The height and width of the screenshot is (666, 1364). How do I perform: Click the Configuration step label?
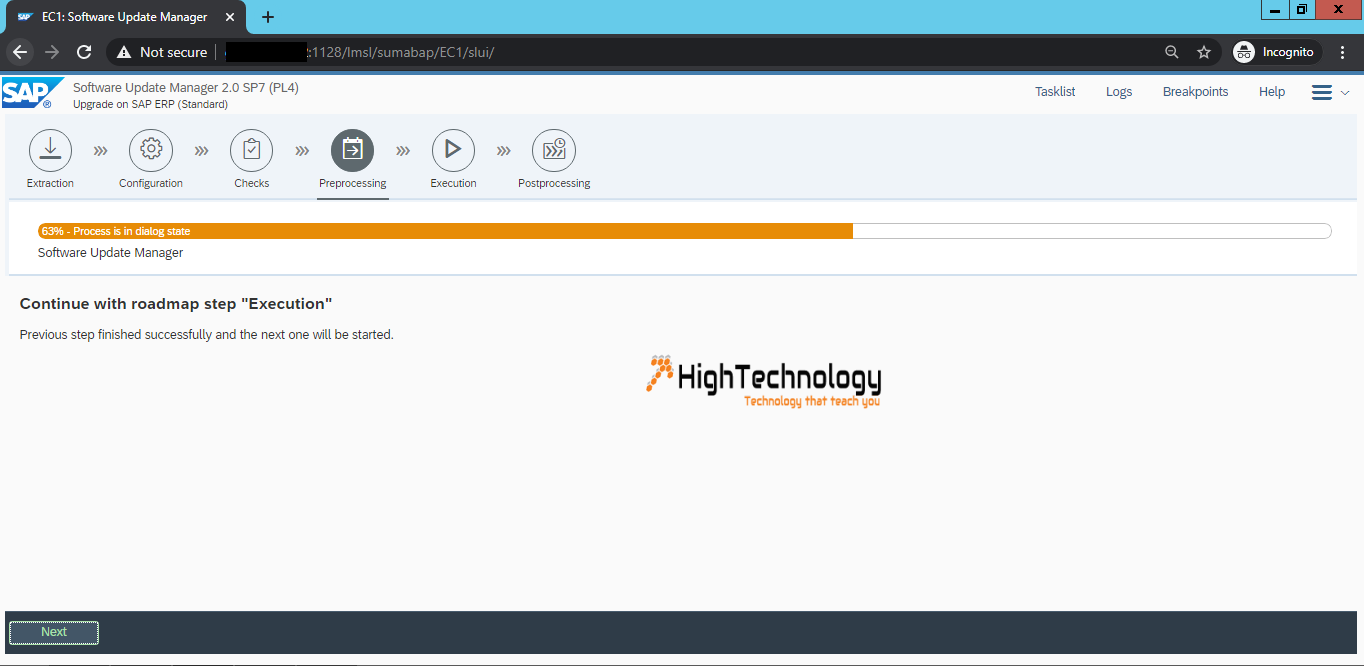point(151,183)
